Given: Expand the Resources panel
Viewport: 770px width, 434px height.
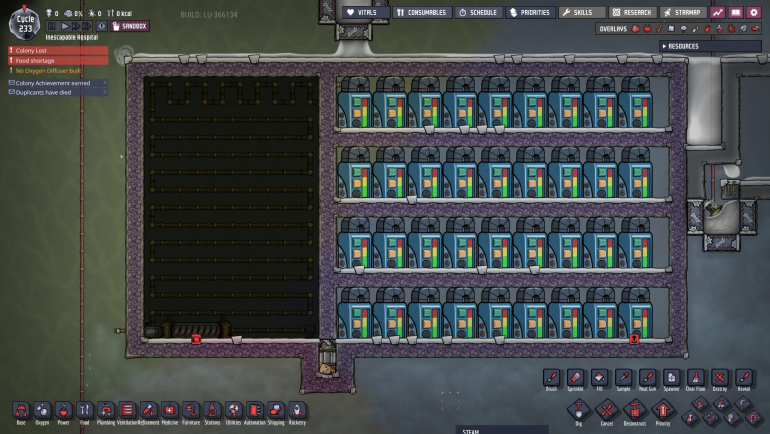Looking at the screenshot, I should coord(710,46).
